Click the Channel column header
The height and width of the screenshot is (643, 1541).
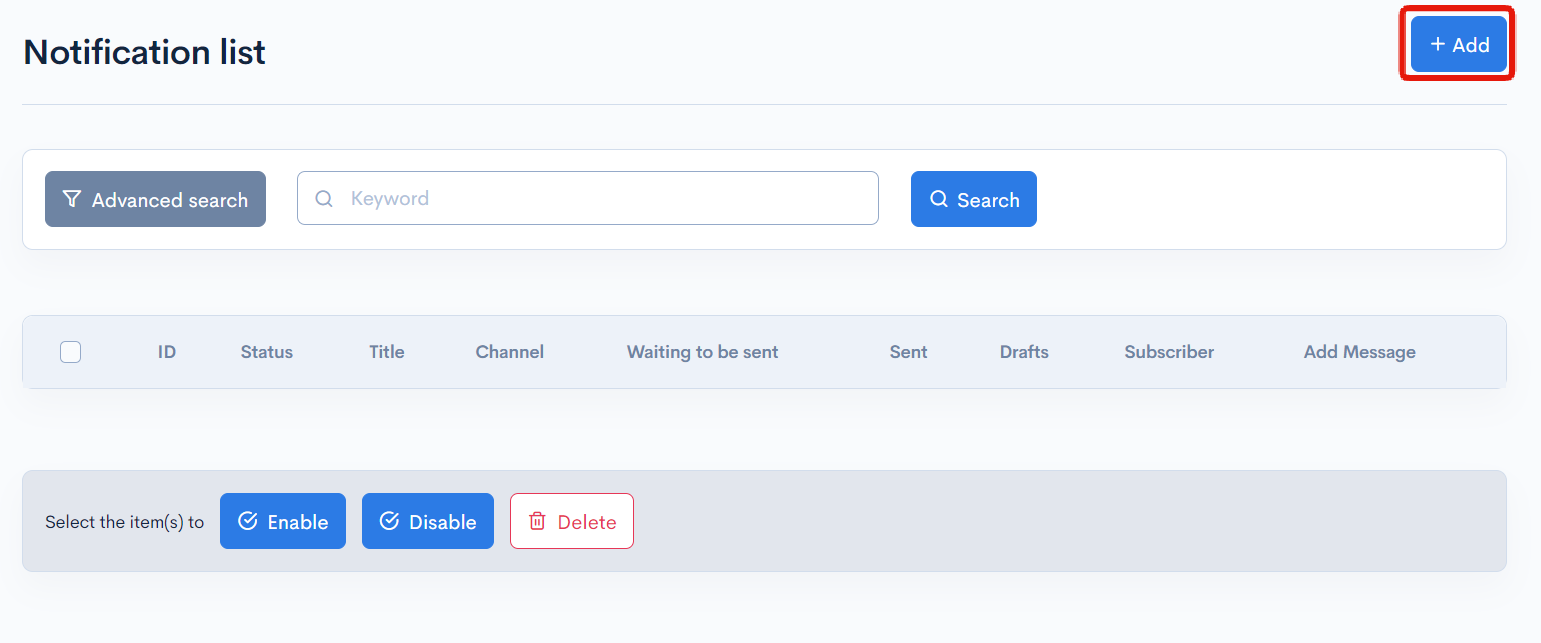[510, 352]
